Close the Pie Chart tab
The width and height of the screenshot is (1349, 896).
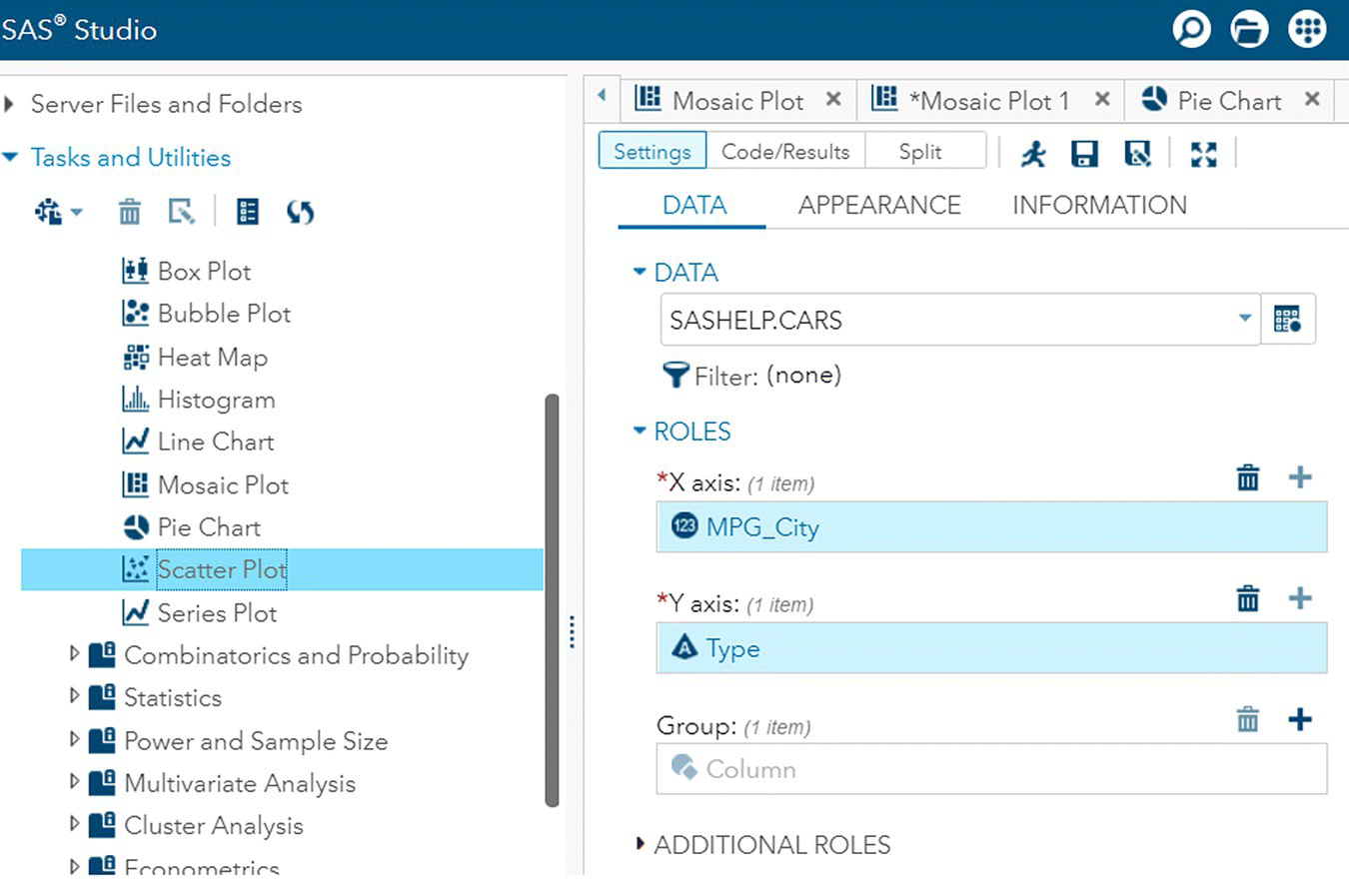pyautogui.click(x=1312, y=99)
